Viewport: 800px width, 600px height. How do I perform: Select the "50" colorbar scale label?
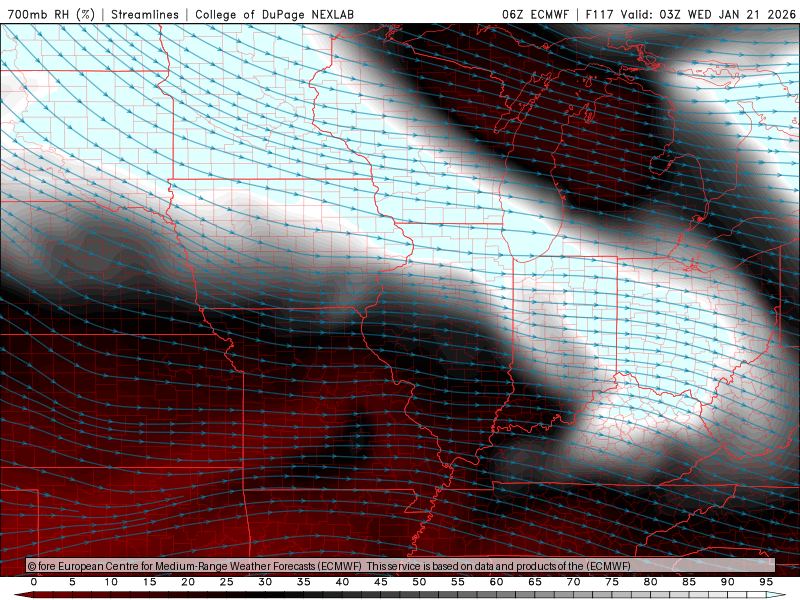pyautogui.click(x=419, y=582)
